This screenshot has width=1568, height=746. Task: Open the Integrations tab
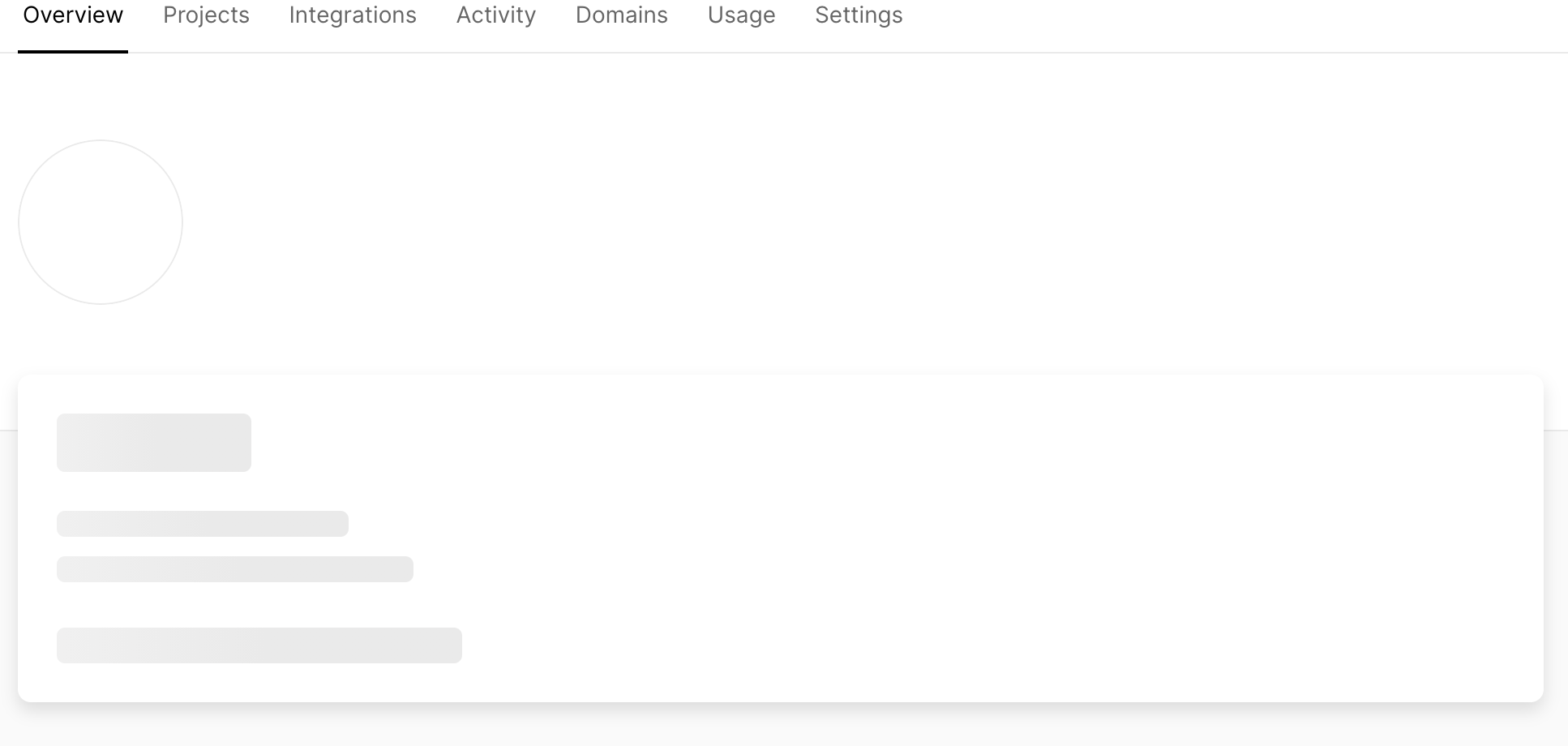(x=352, y=15)
